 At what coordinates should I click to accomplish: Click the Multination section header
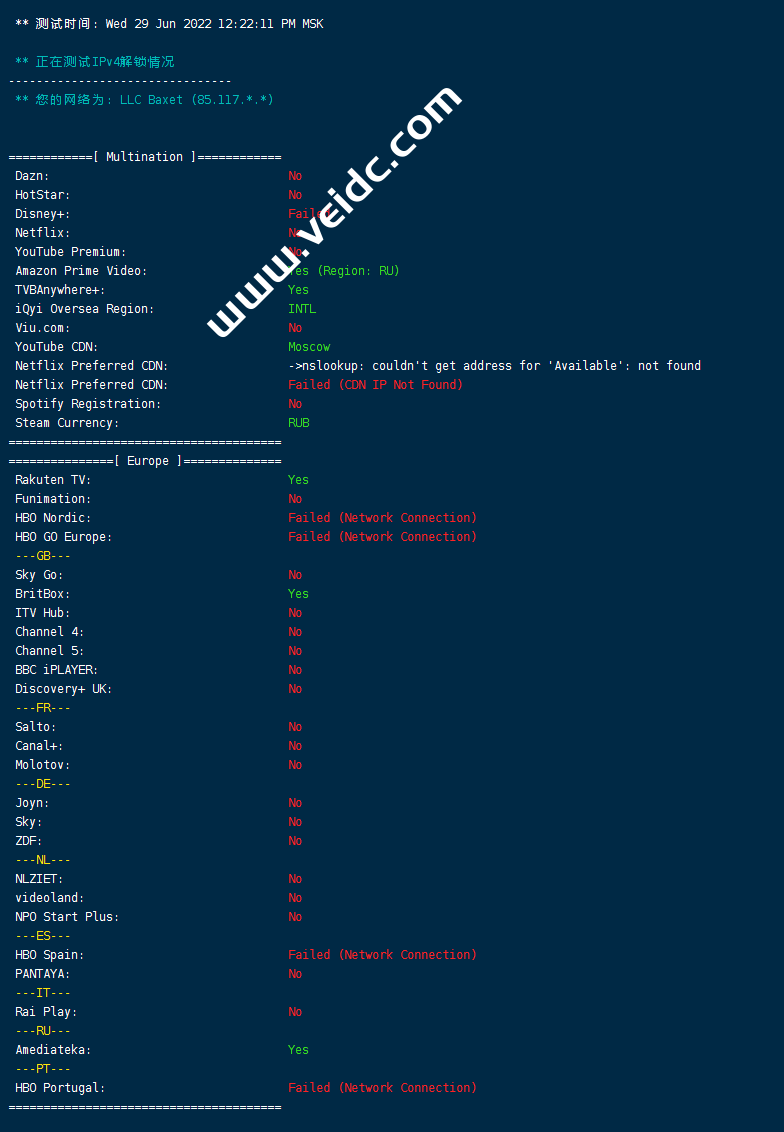(x=145, y=157)
